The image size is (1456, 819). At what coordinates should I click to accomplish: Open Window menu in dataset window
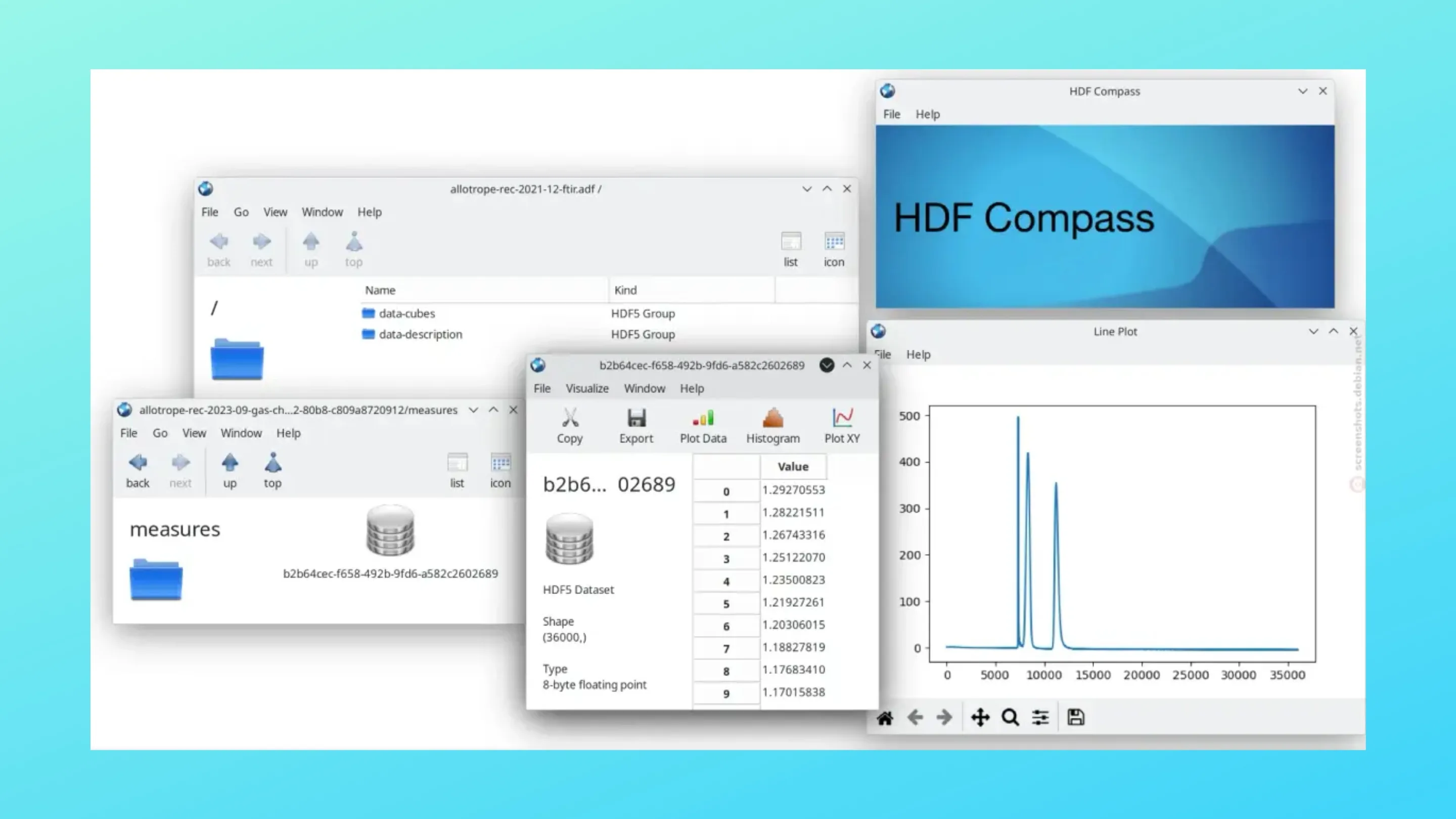click(645, 389)
